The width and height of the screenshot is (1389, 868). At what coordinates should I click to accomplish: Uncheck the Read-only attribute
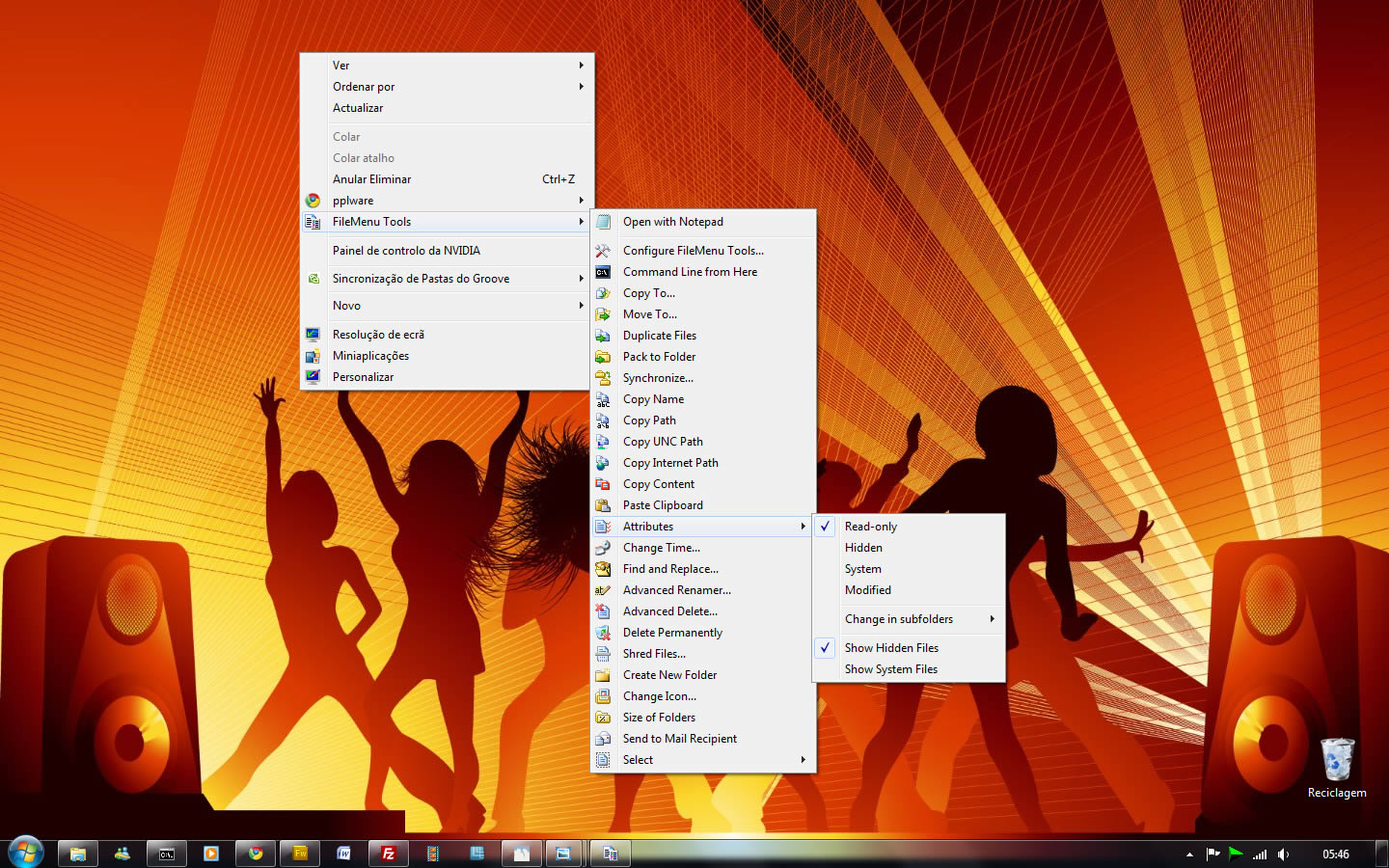870,527
